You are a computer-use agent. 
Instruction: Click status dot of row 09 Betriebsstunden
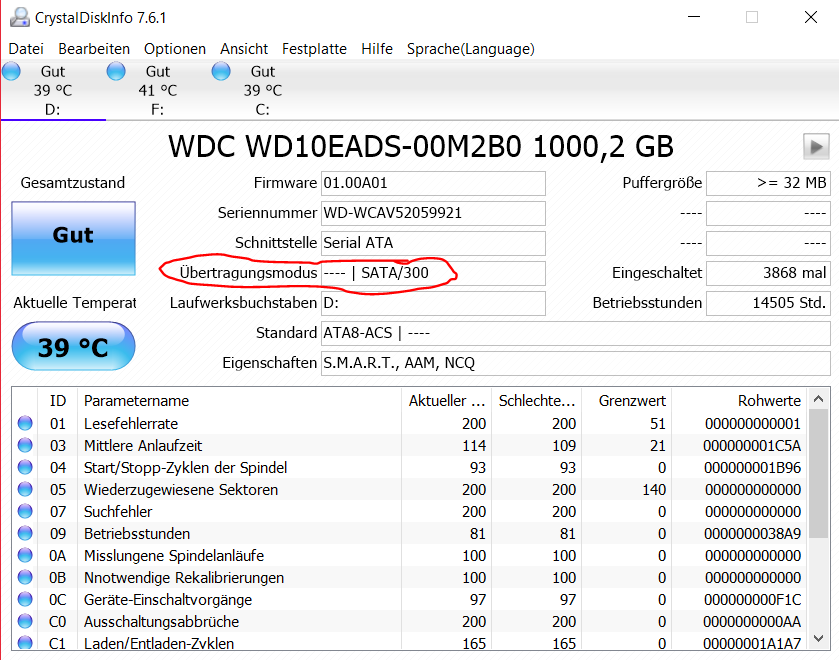[x=25, y=533]
